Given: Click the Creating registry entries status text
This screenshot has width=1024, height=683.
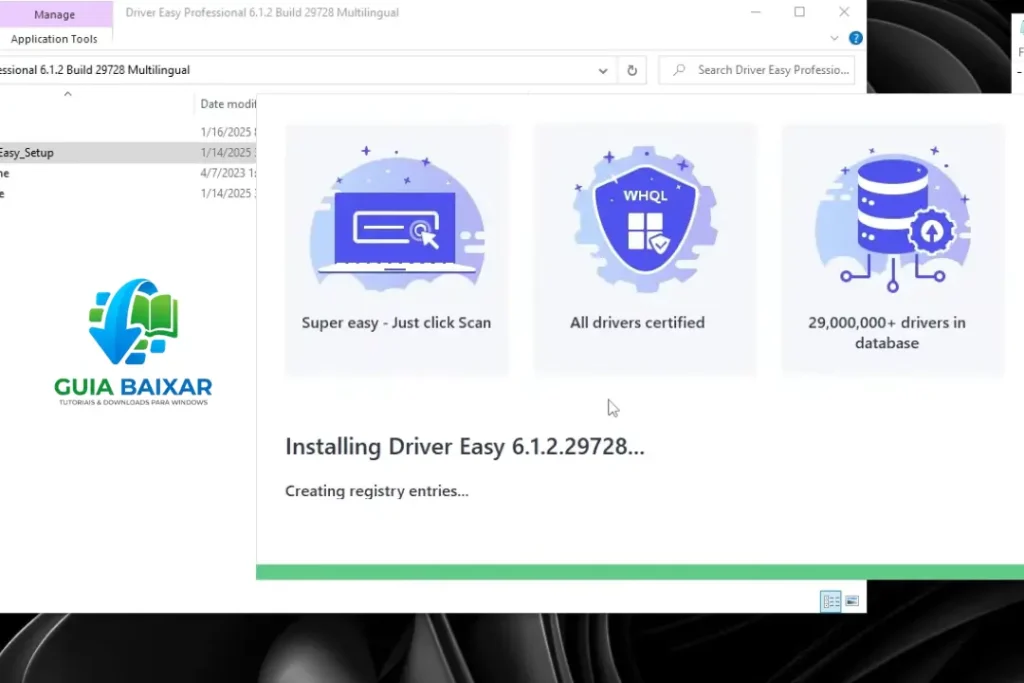Looking at the screenshot, I should click(x=377, y=491).
